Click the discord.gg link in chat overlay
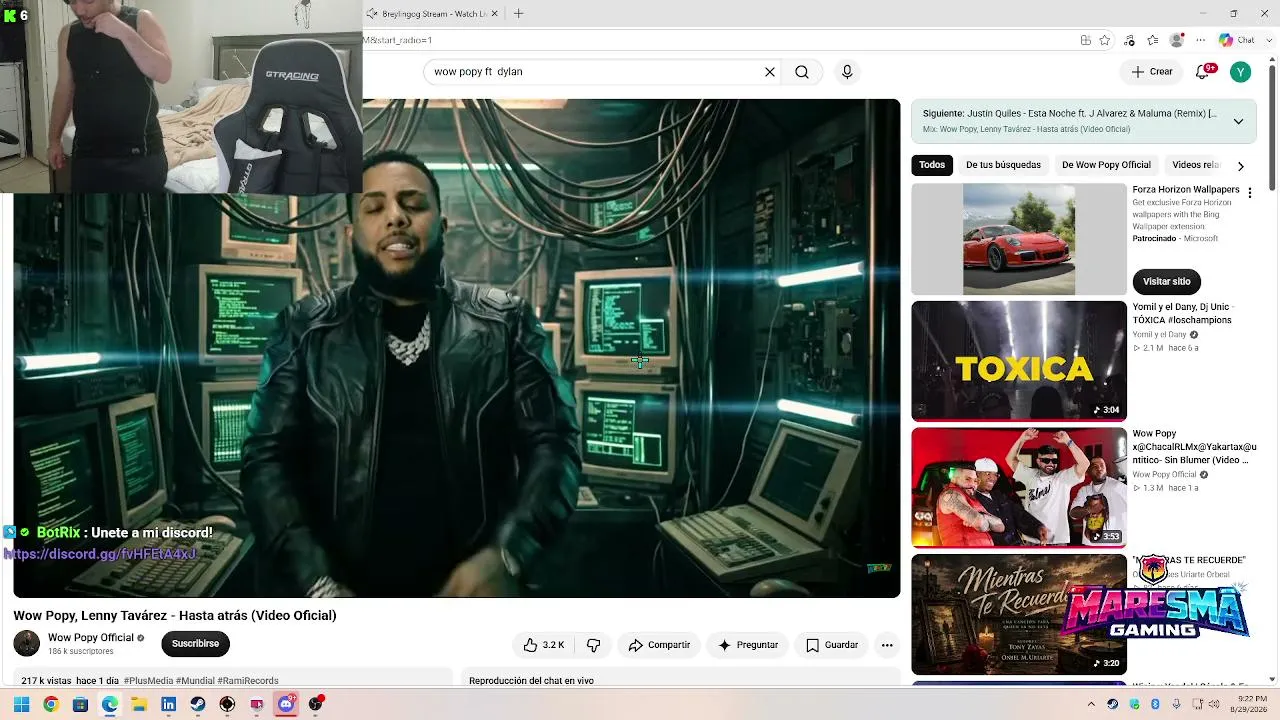Viewport: 1280px width, 720px height. [100, 554]
